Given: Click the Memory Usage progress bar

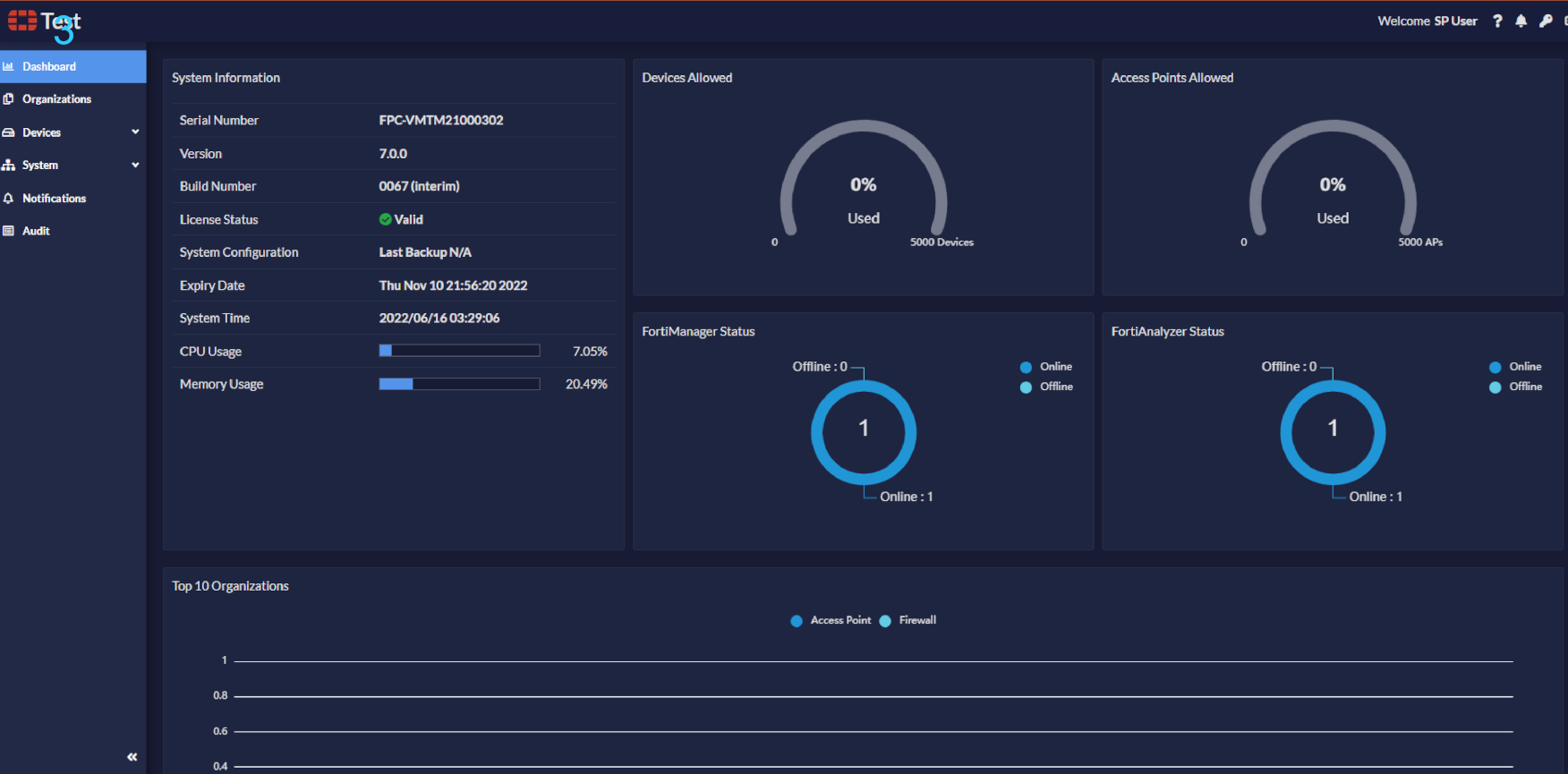Looking at the screenshot, I should [x=459, y=384].
